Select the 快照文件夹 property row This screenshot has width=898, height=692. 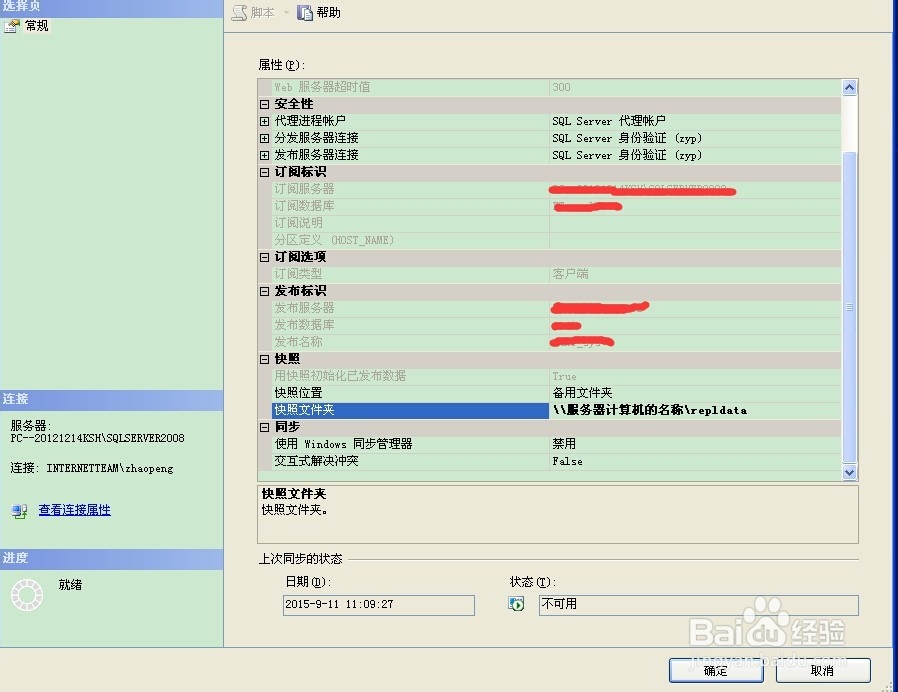[557, 410]
